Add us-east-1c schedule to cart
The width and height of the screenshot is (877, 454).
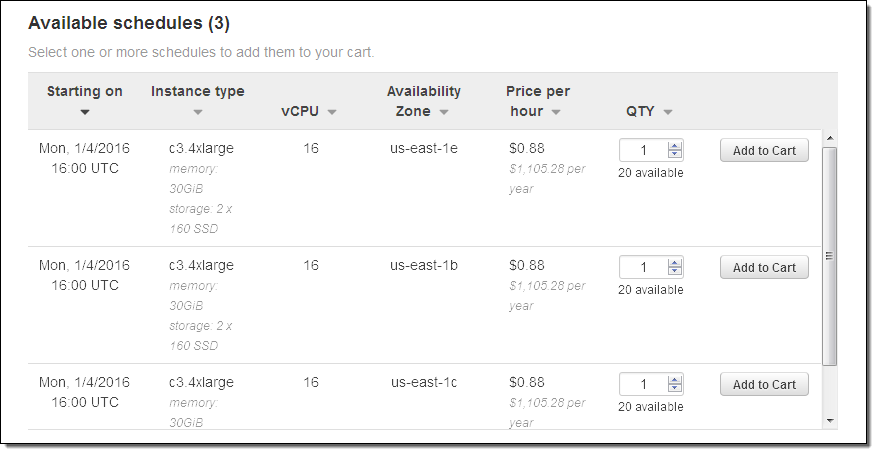tap(764, 385)
